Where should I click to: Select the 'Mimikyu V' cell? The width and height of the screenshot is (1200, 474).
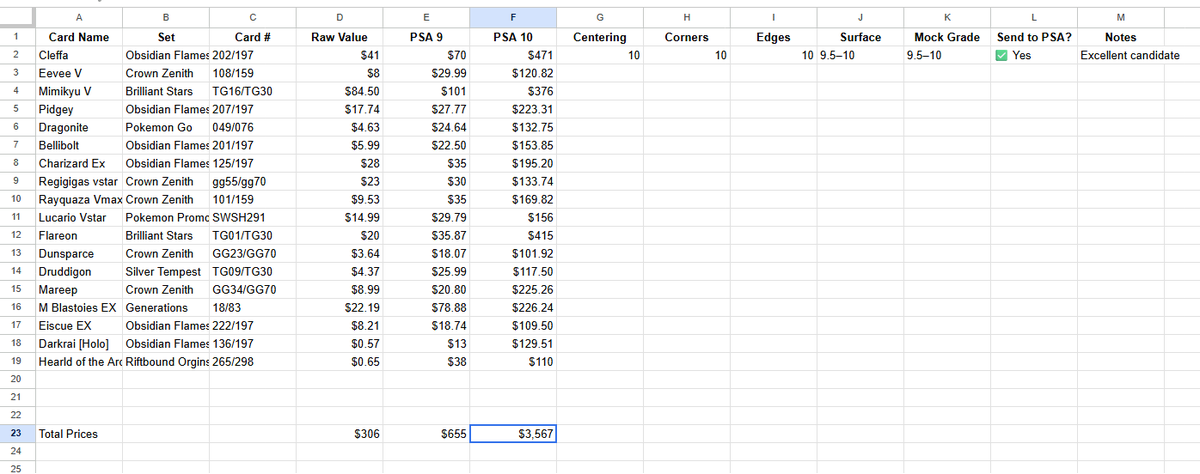[x=78, y=92]
